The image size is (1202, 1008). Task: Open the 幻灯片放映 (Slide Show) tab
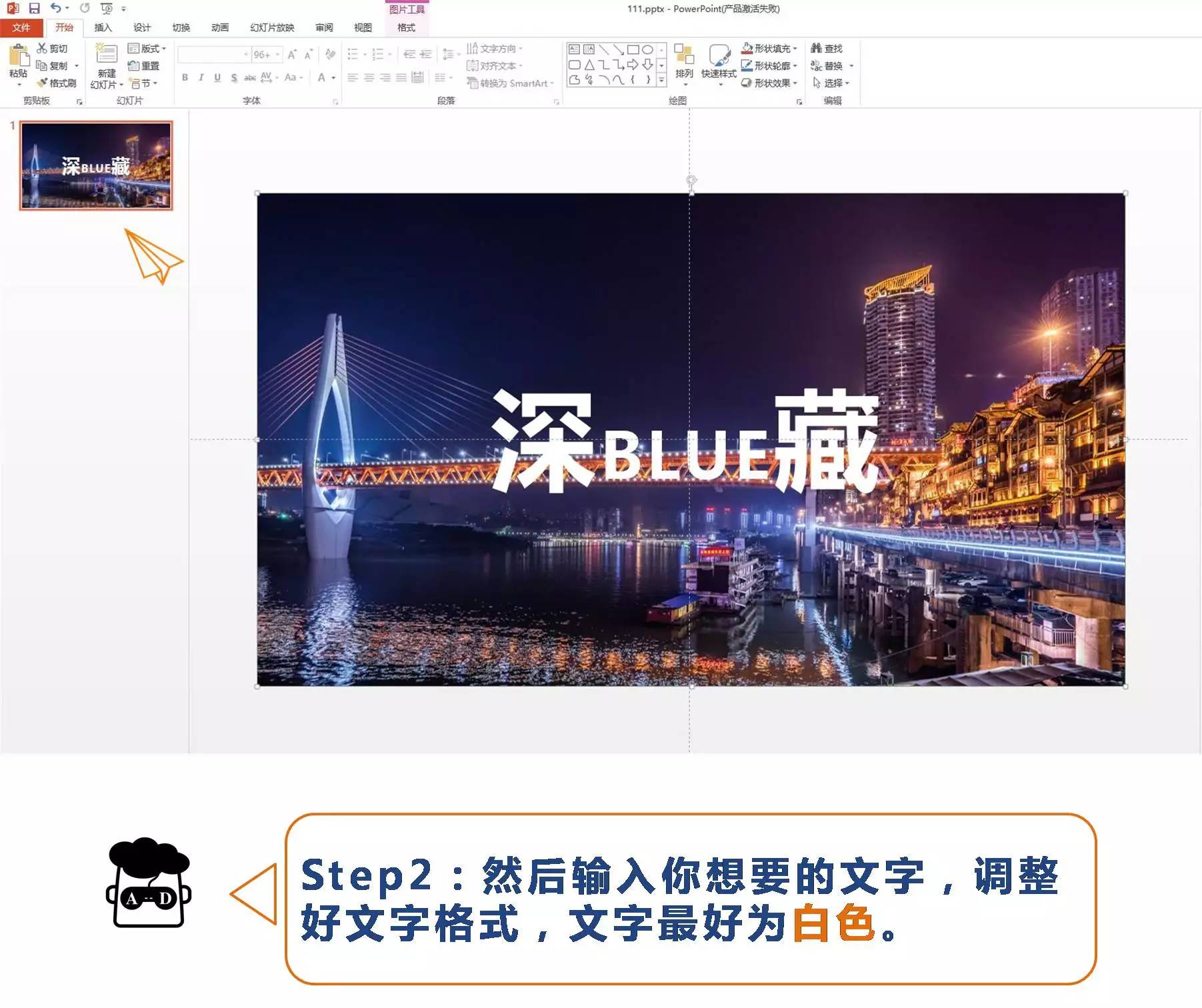point(272,27)
